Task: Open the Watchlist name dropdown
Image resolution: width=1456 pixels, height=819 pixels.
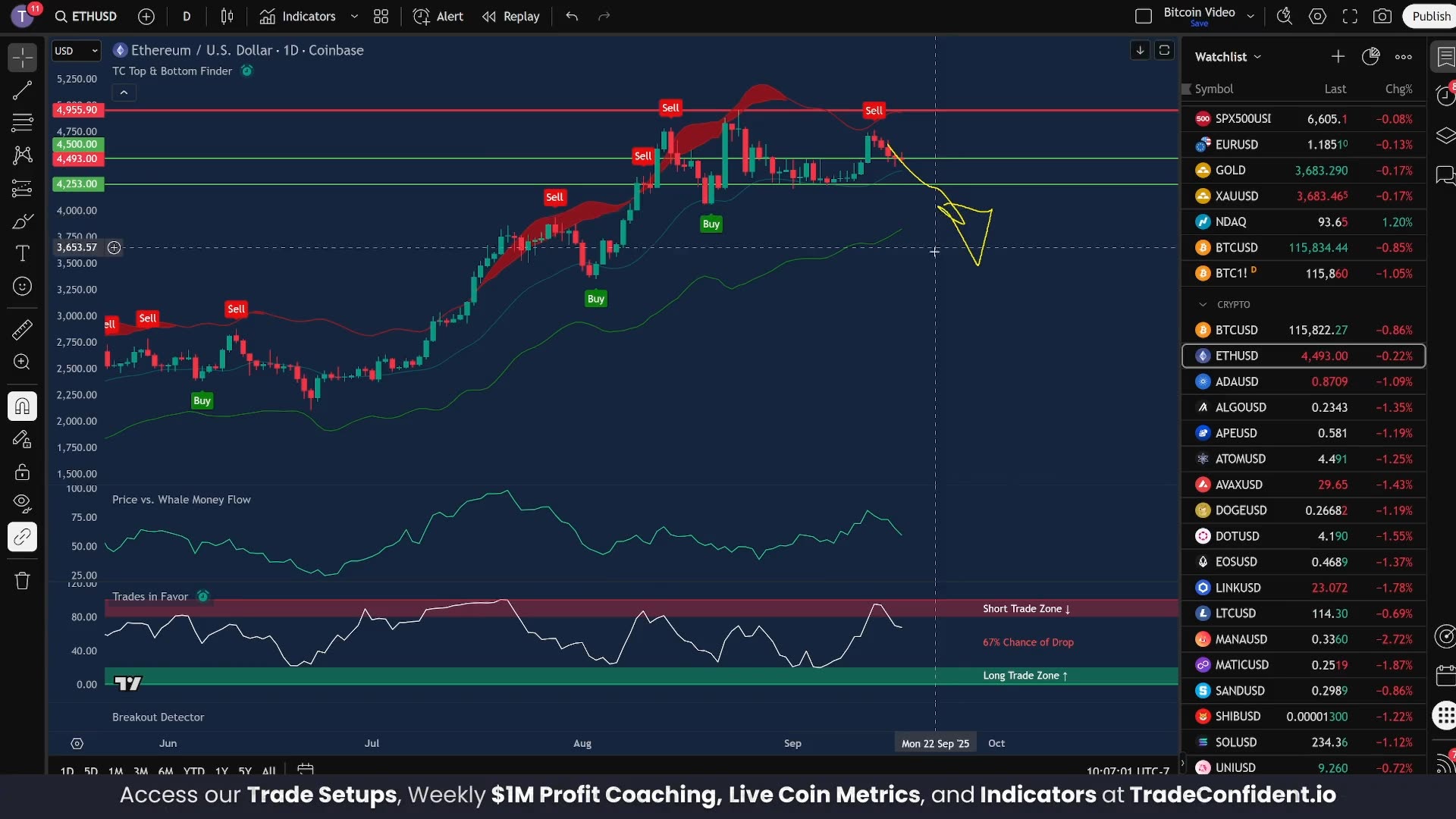Action: (1257, 56)
